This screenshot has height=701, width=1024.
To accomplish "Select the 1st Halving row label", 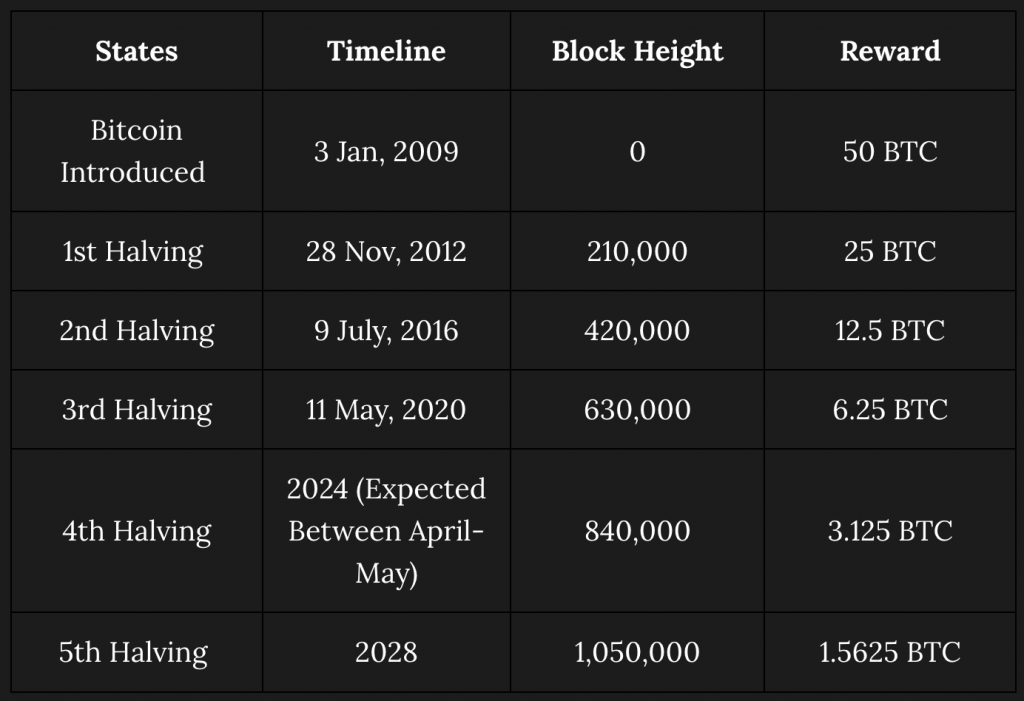I will (x=136, y=252).
